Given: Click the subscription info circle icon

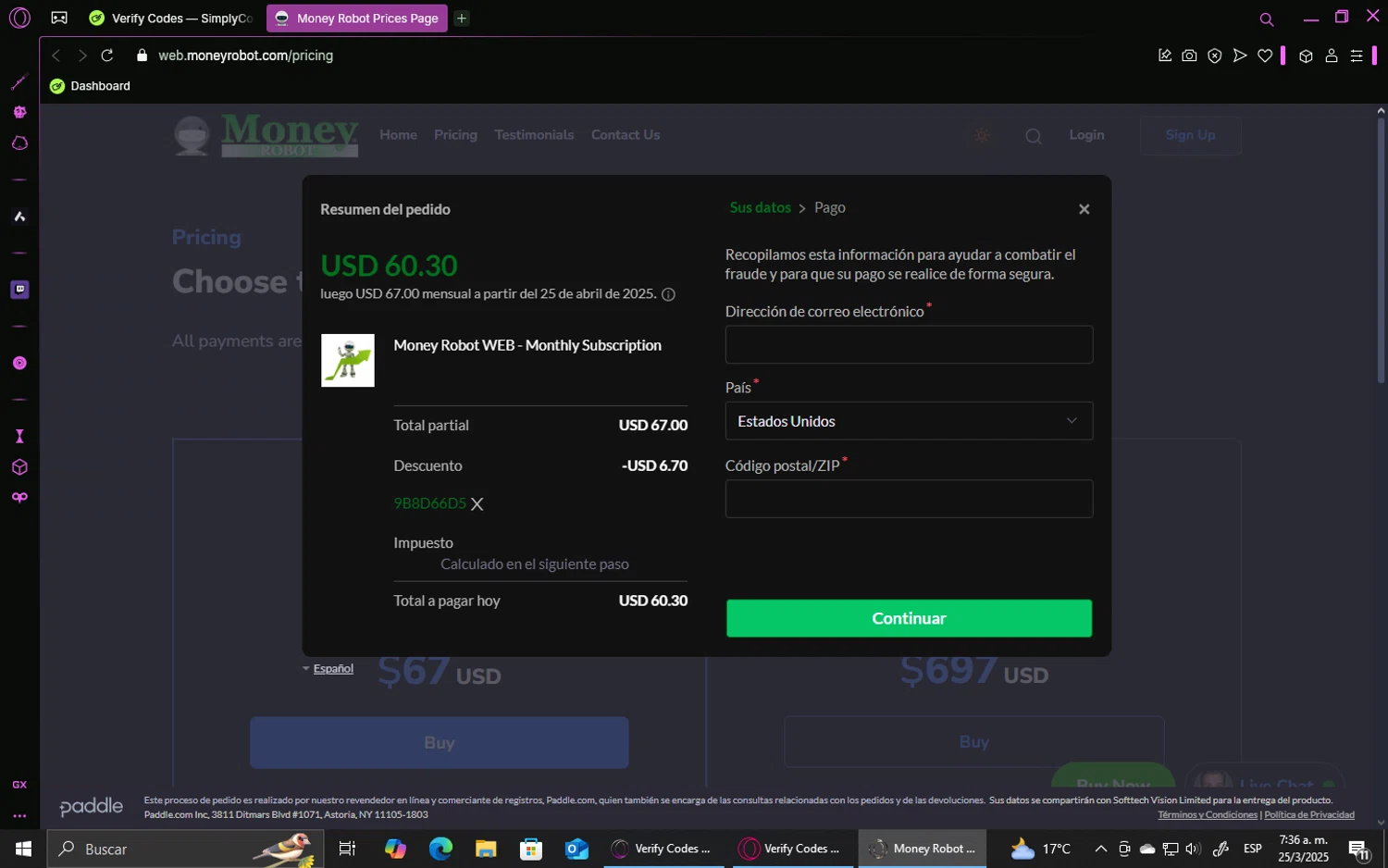Looking at the screenshot, I should 668,294.
